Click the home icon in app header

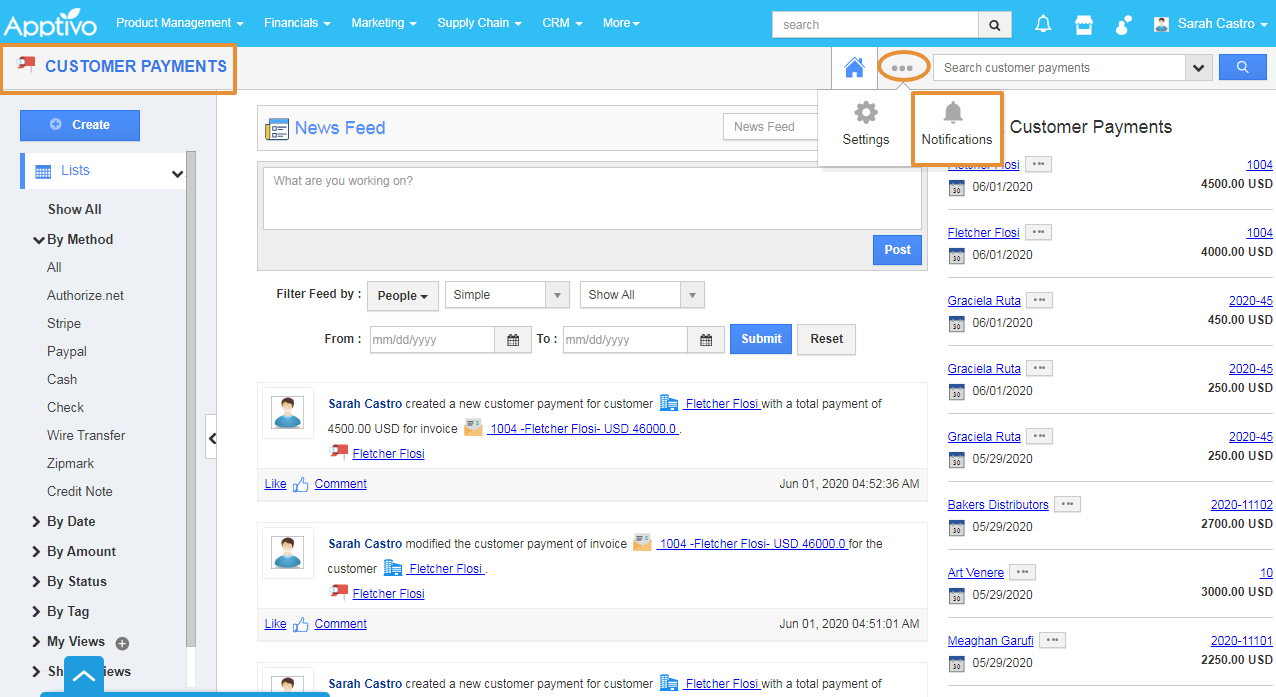[x=854, y=67]
